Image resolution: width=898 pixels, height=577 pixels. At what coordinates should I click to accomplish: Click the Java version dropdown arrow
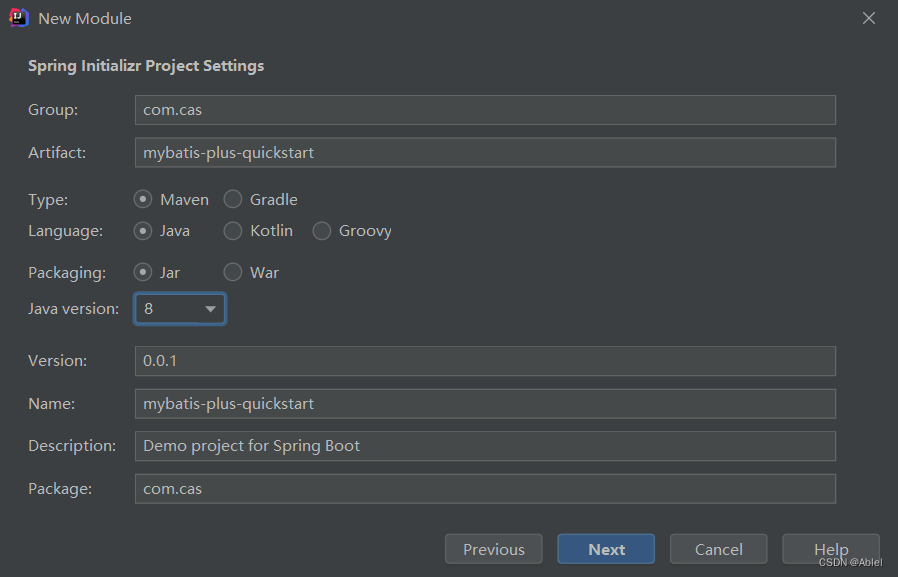(x=210, y=309)
